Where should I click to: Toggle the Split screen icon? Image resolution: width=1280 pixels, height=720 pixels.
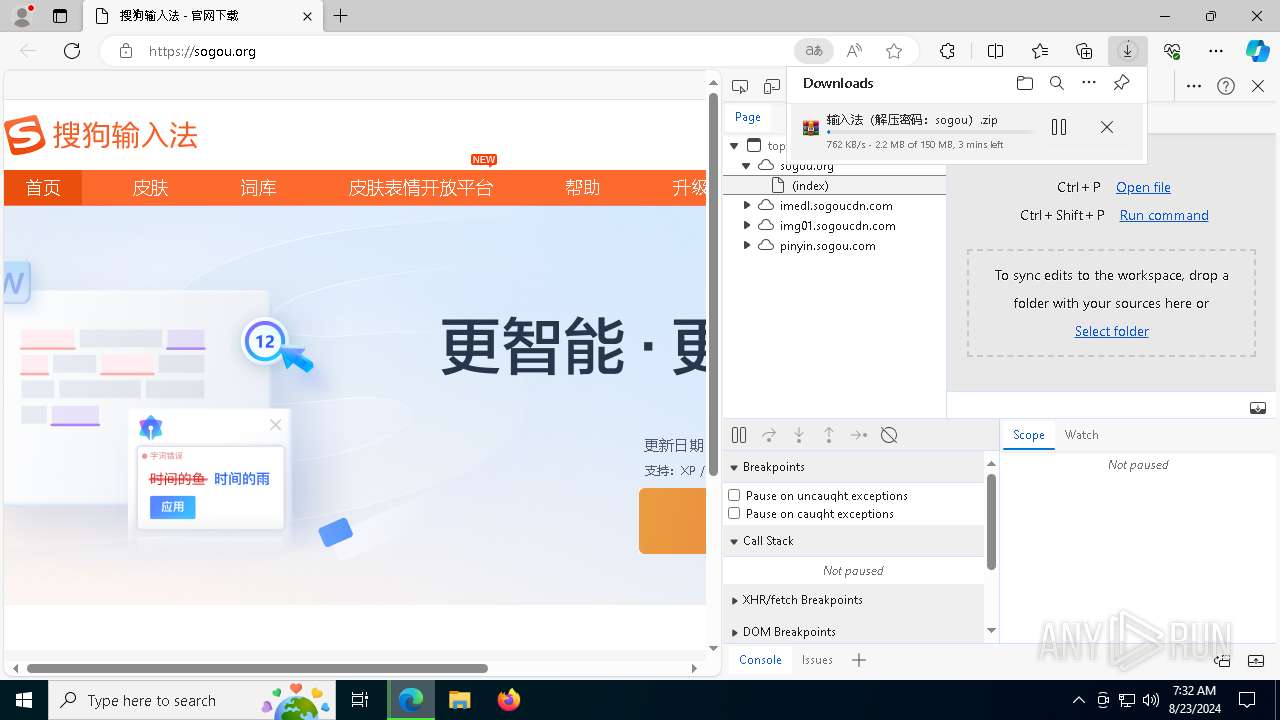996,51
